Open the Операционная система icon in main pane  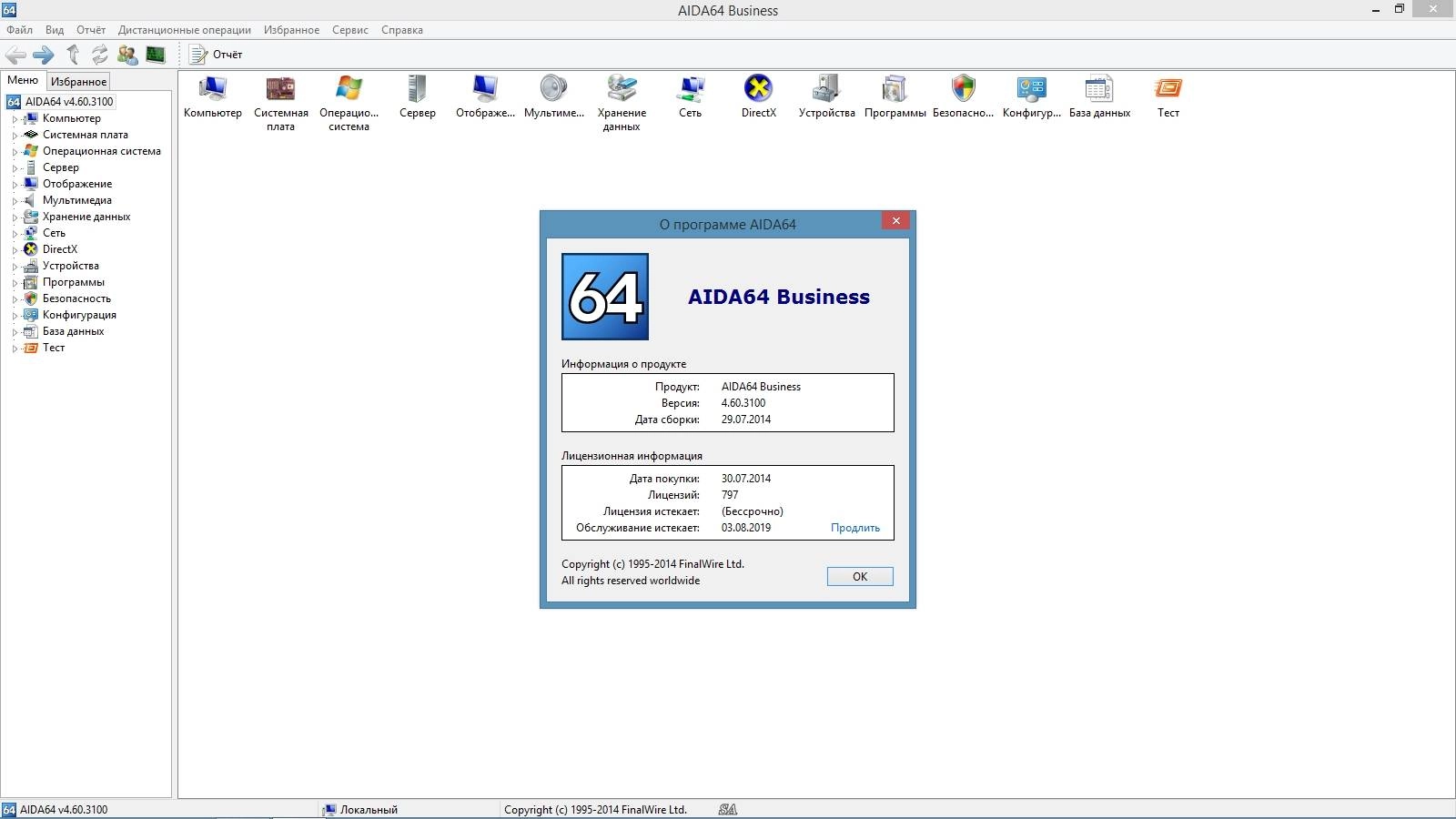click(x=349, y=89)
